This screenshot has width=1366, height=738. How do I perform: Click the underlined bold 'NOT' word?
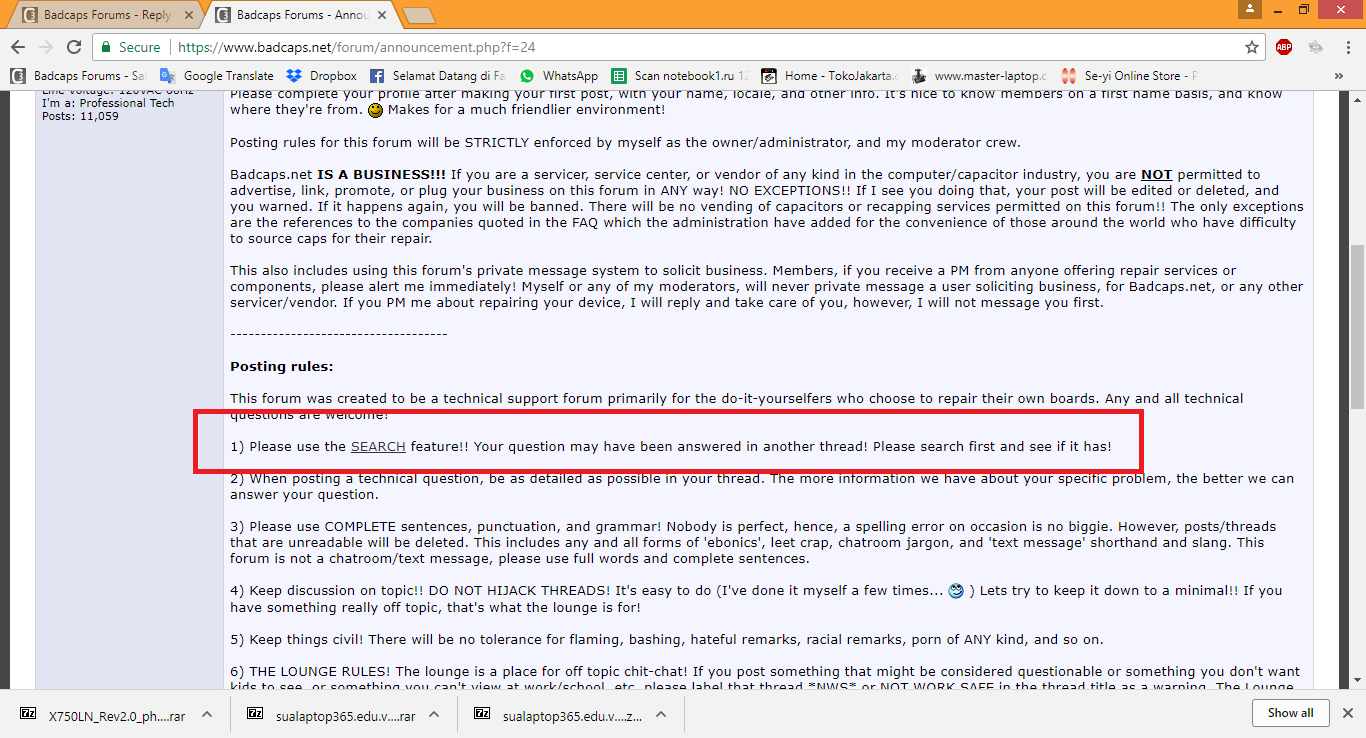pyautogui.click(x=1156, y=175)
